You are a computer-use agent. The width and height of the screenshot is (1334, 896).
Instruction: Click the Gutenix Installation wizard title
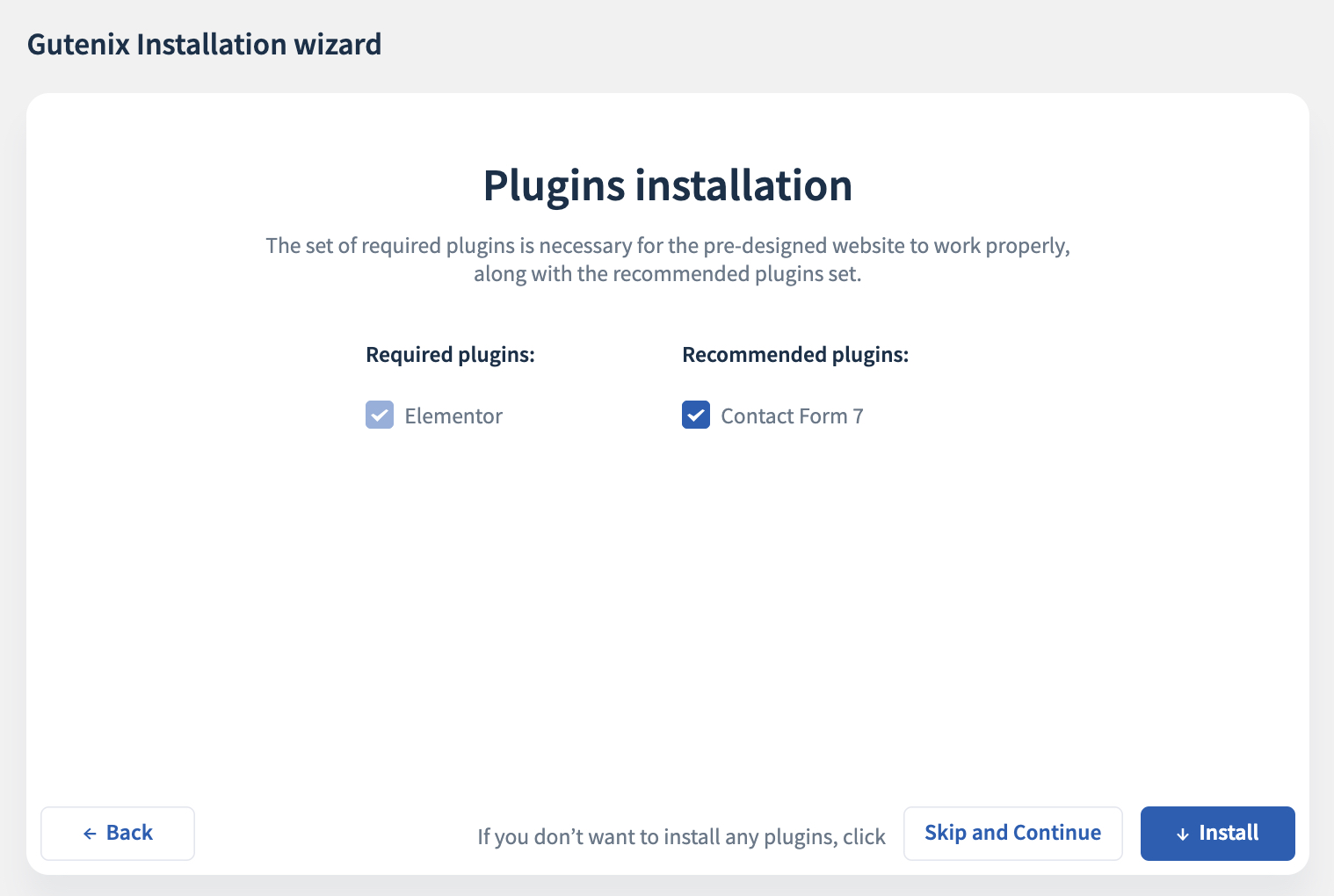click(204, 44)
